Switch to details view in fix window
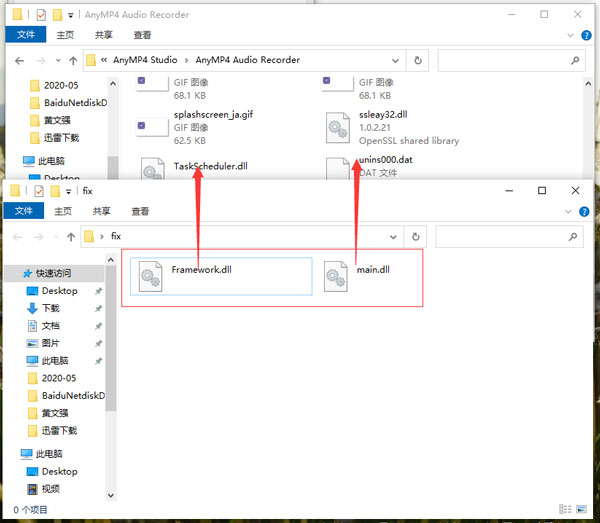 click(565, 509)
